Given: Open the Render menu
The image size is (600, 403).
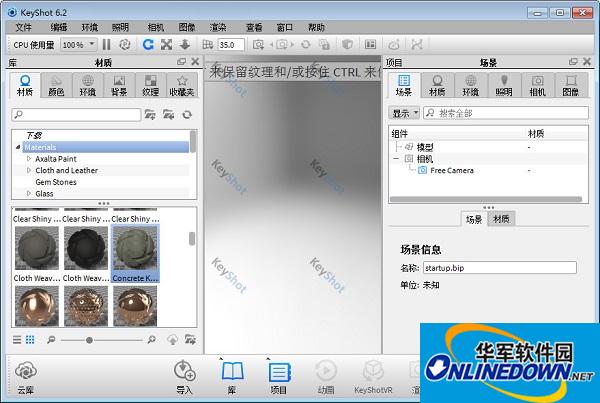Looking at the screenshot, I should pyautogui.click(x=218, y=28).
